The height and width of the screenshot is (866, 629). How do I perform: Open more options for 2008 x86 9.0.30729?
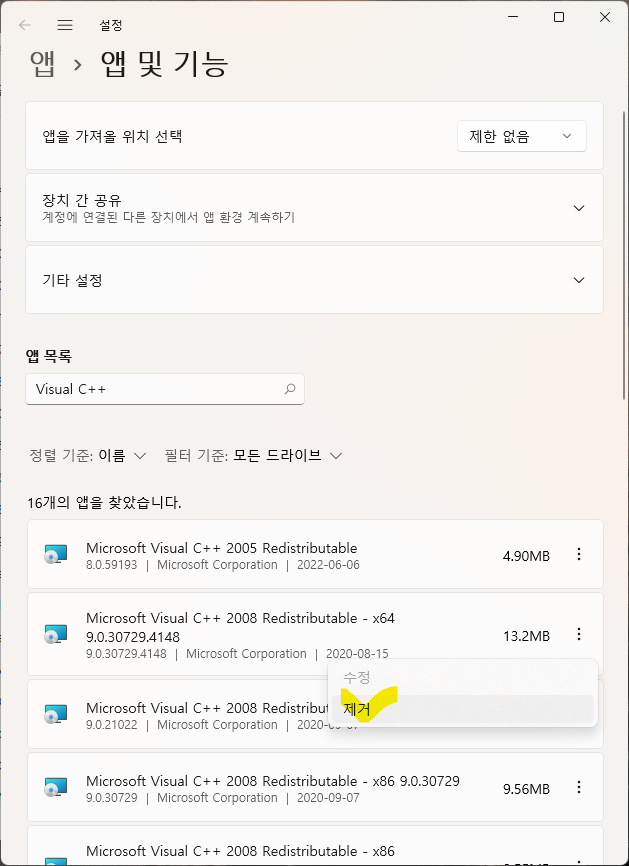(579, 787)
